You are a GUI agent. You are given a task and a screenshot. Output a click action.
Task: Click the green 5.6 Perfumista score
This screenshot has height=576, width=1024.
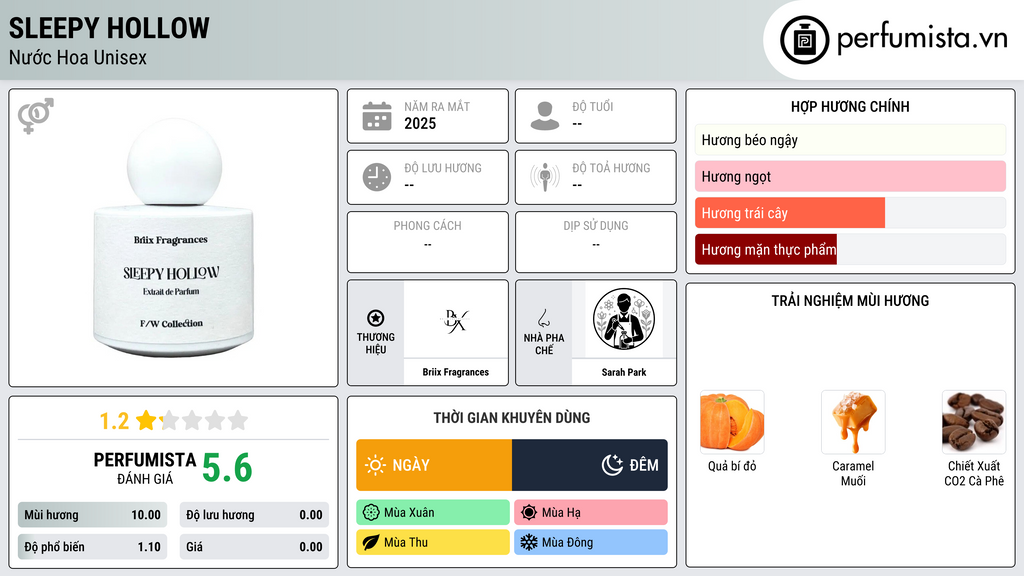point(227,468)
